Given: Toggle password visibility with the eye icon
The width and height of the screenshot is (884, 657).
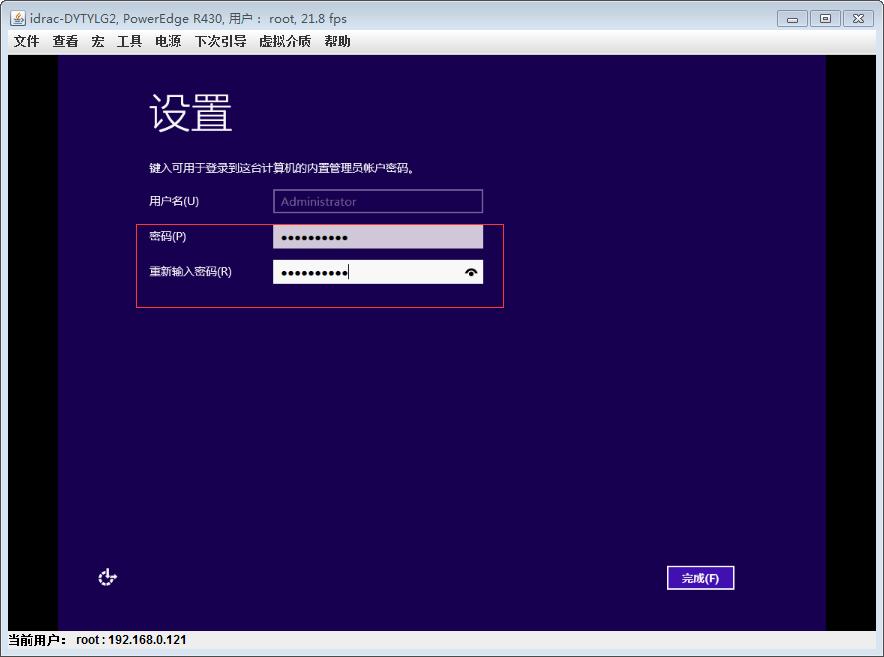Looking at the screenshot, I should pyautogui.click(x=470, y=271).
